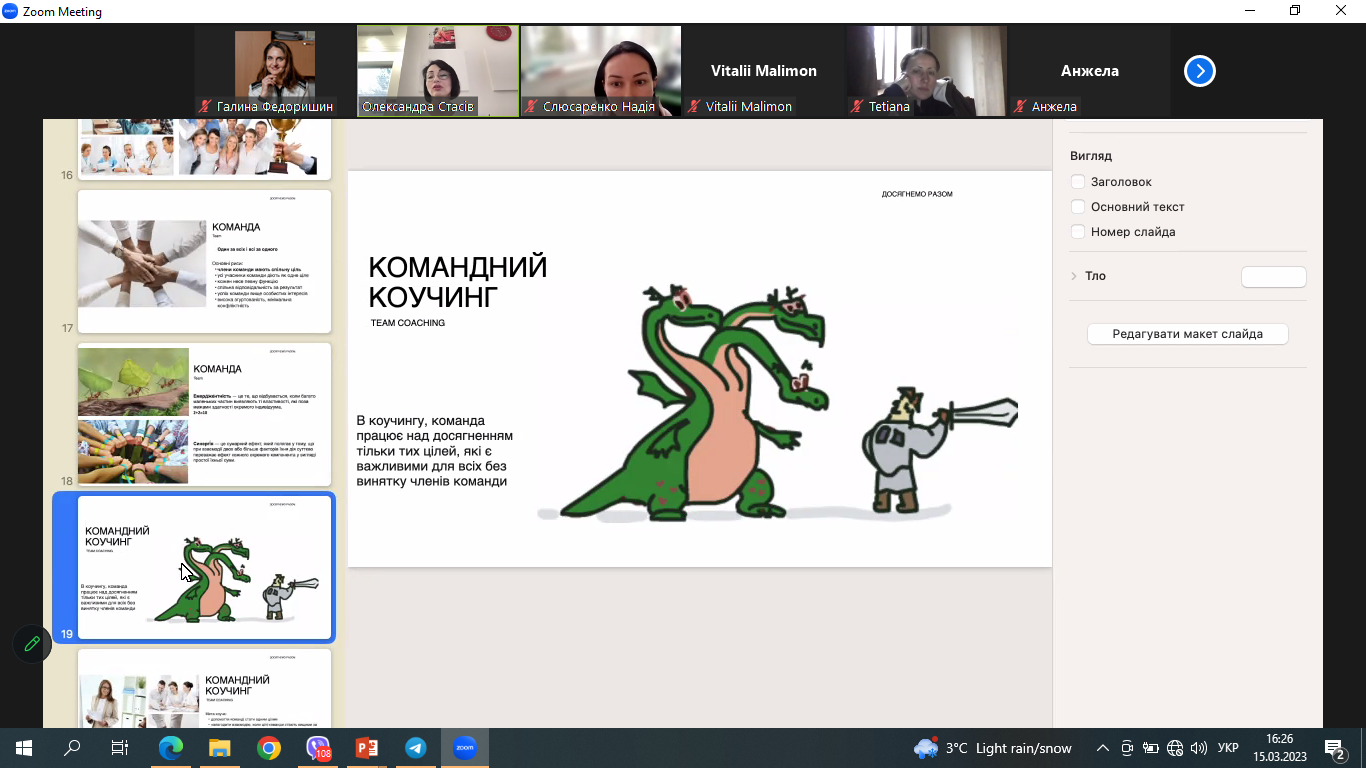Click the Zoom icon in the taskbar

point(465,748)
